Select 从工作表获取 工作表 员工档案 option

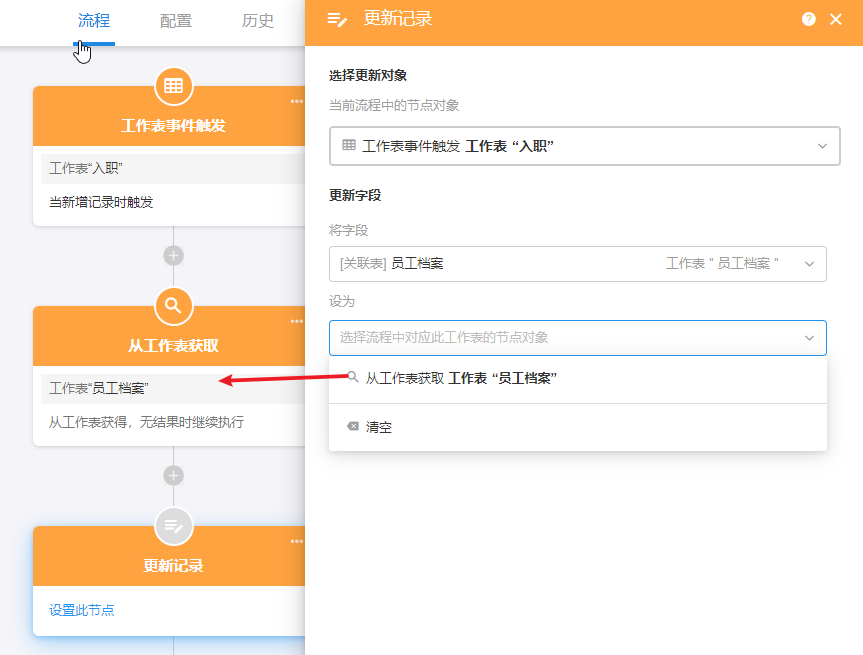coord(460,378)
